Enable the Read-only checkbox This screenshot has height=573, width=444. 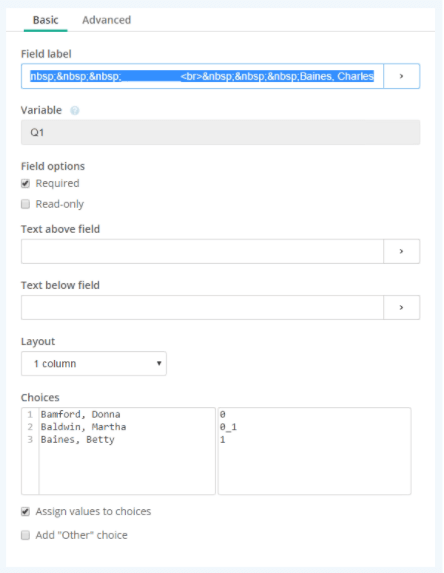pos(25,204)
